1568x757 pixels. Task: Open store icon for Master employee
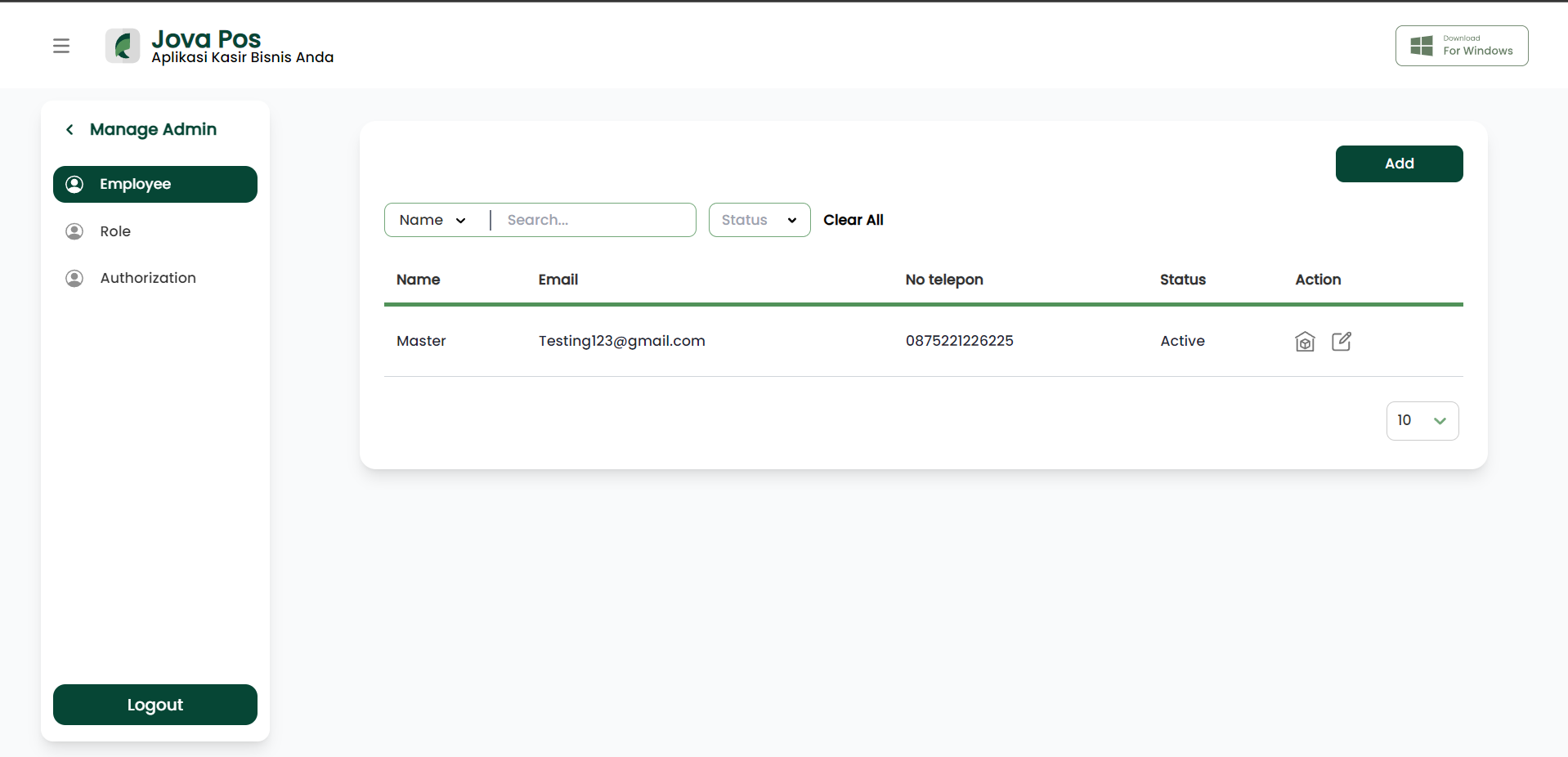pyautogui.click(x=1305, y=342)
